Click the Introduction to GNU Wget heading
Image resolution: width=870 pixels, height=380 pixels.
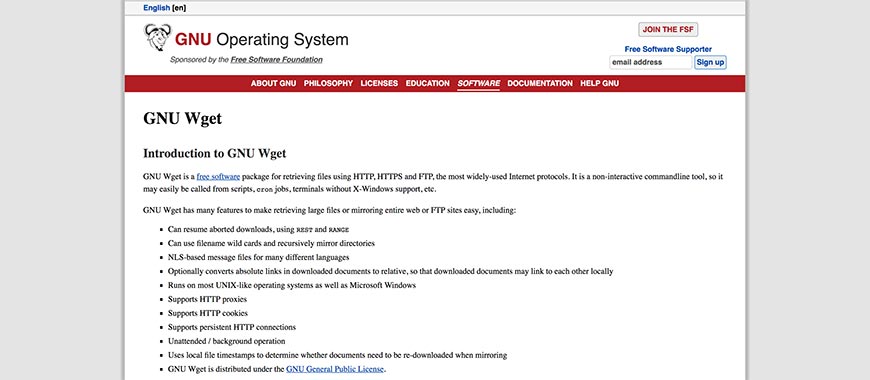click(215, 153)
